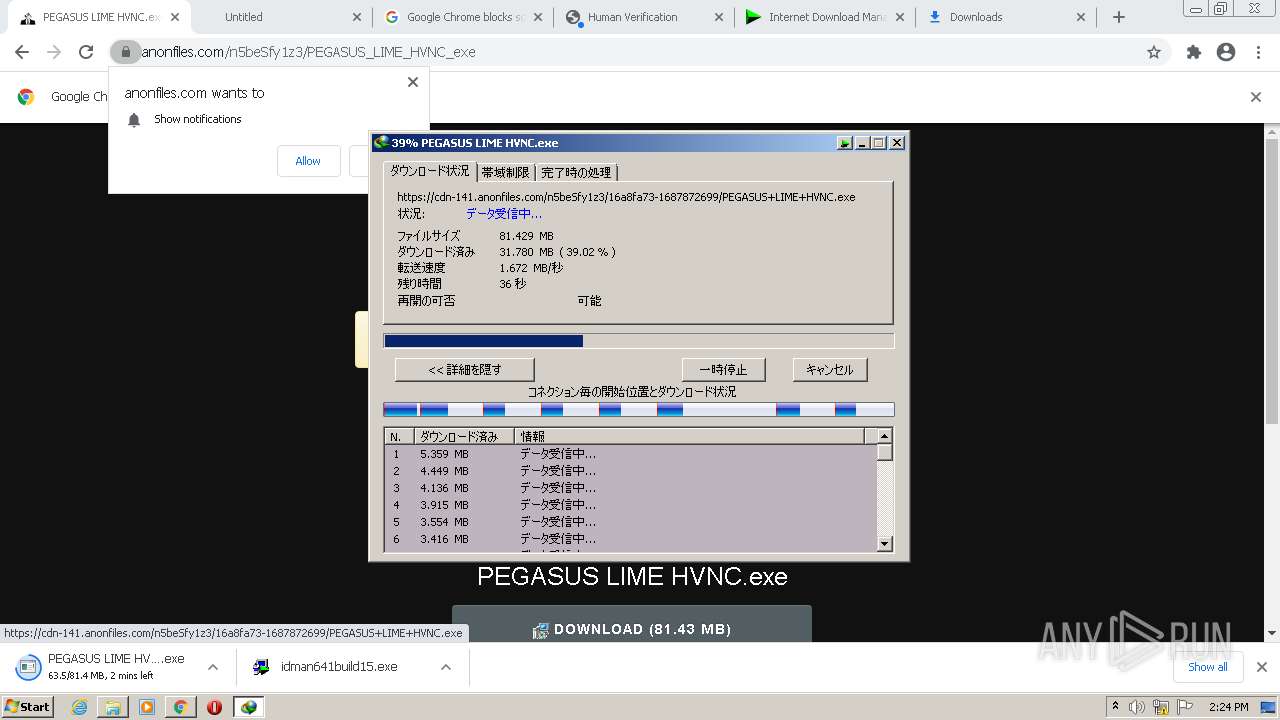The height and width of the screenshot is (720, 1280).
Task: Switch to Human Verification tab
Action: (645, 17)
